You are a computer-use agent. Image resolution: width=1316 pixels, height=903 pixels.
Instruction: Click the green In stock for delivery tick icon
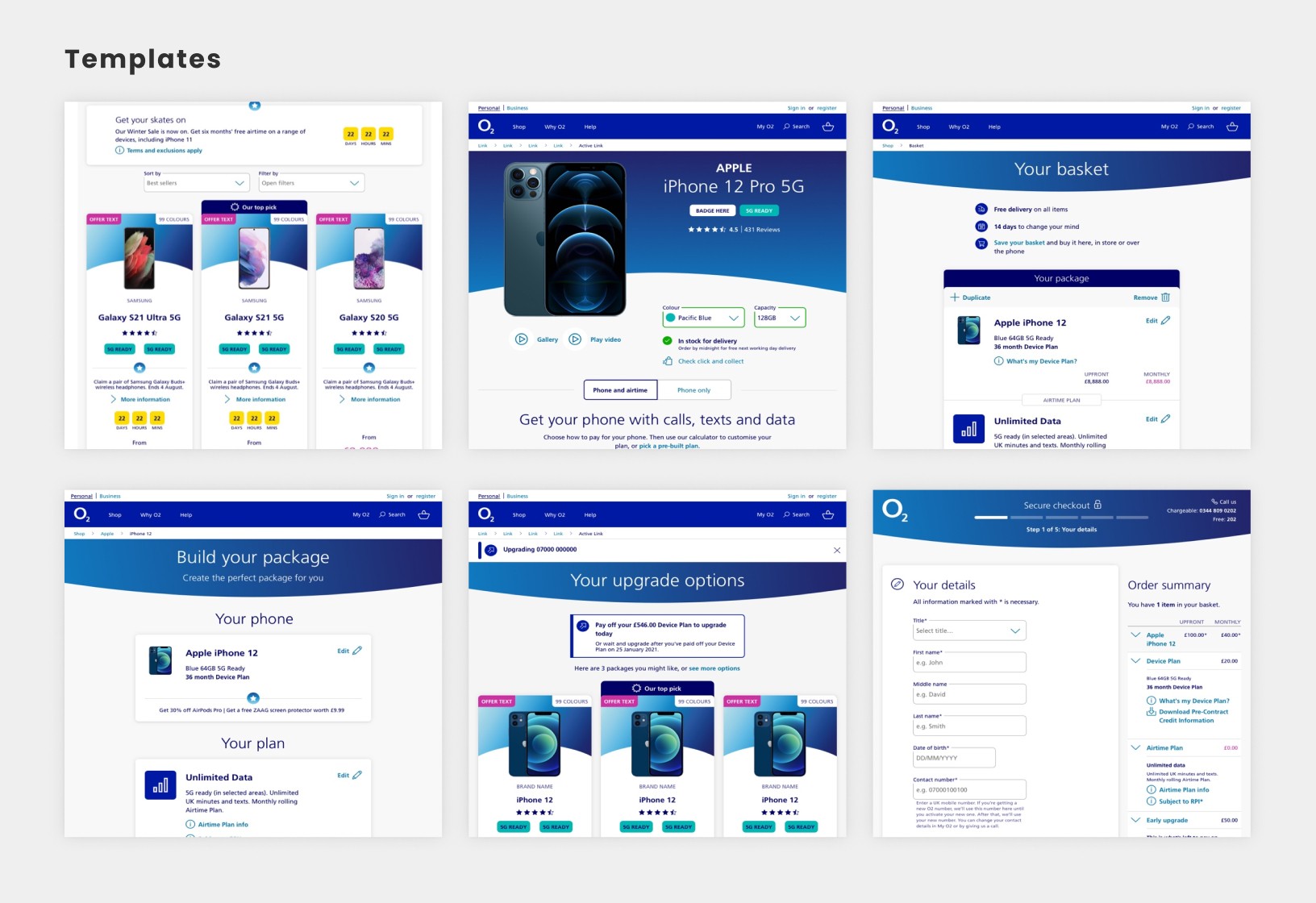[668, 341]
